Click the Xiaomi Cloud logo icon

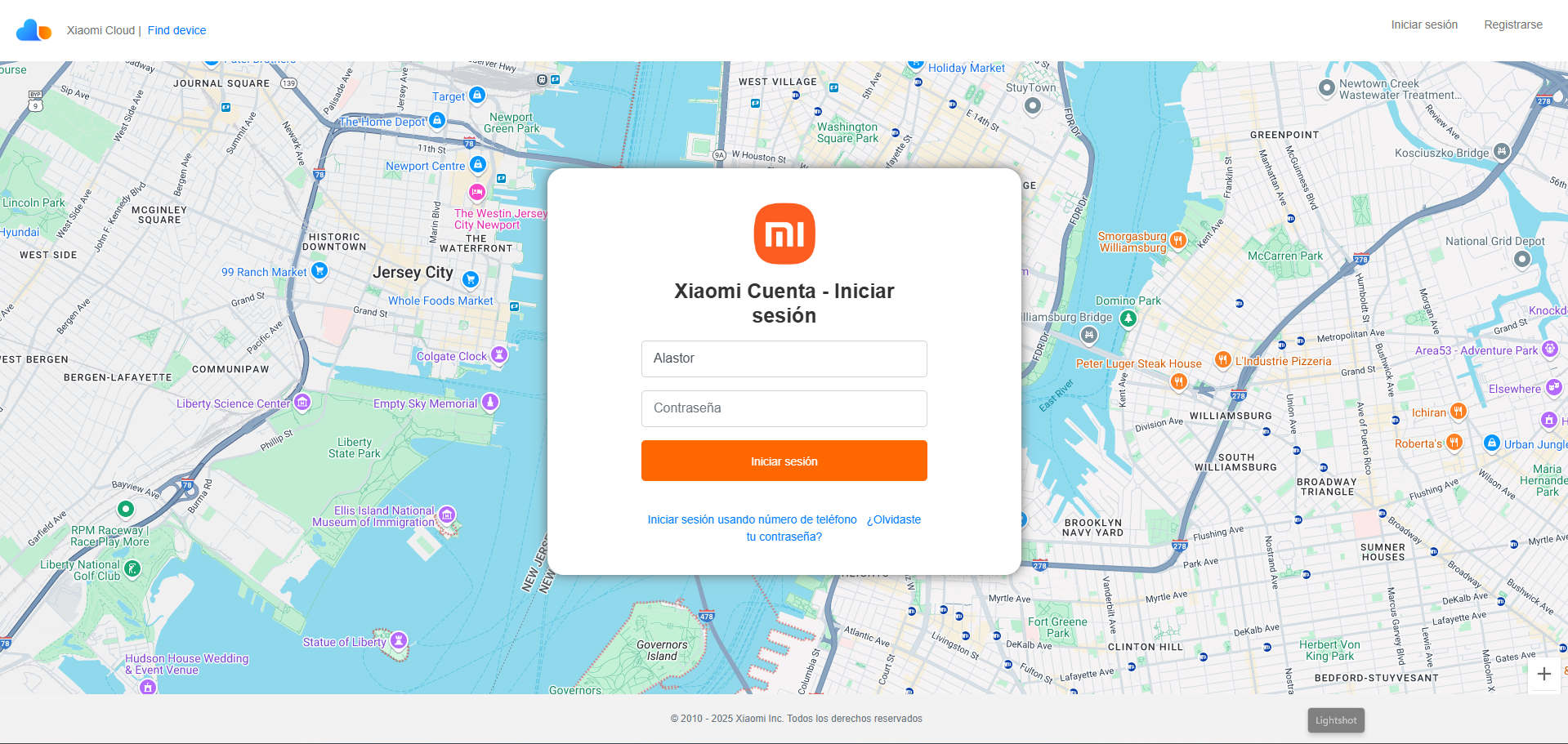point(34,30)
